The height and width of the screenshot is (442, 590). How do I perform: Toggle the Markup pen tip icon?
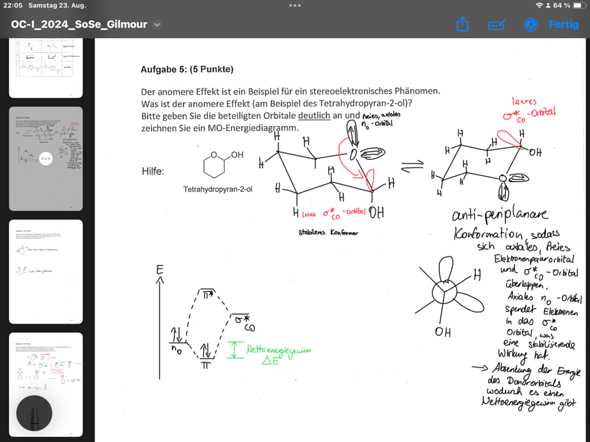(531, 25)
